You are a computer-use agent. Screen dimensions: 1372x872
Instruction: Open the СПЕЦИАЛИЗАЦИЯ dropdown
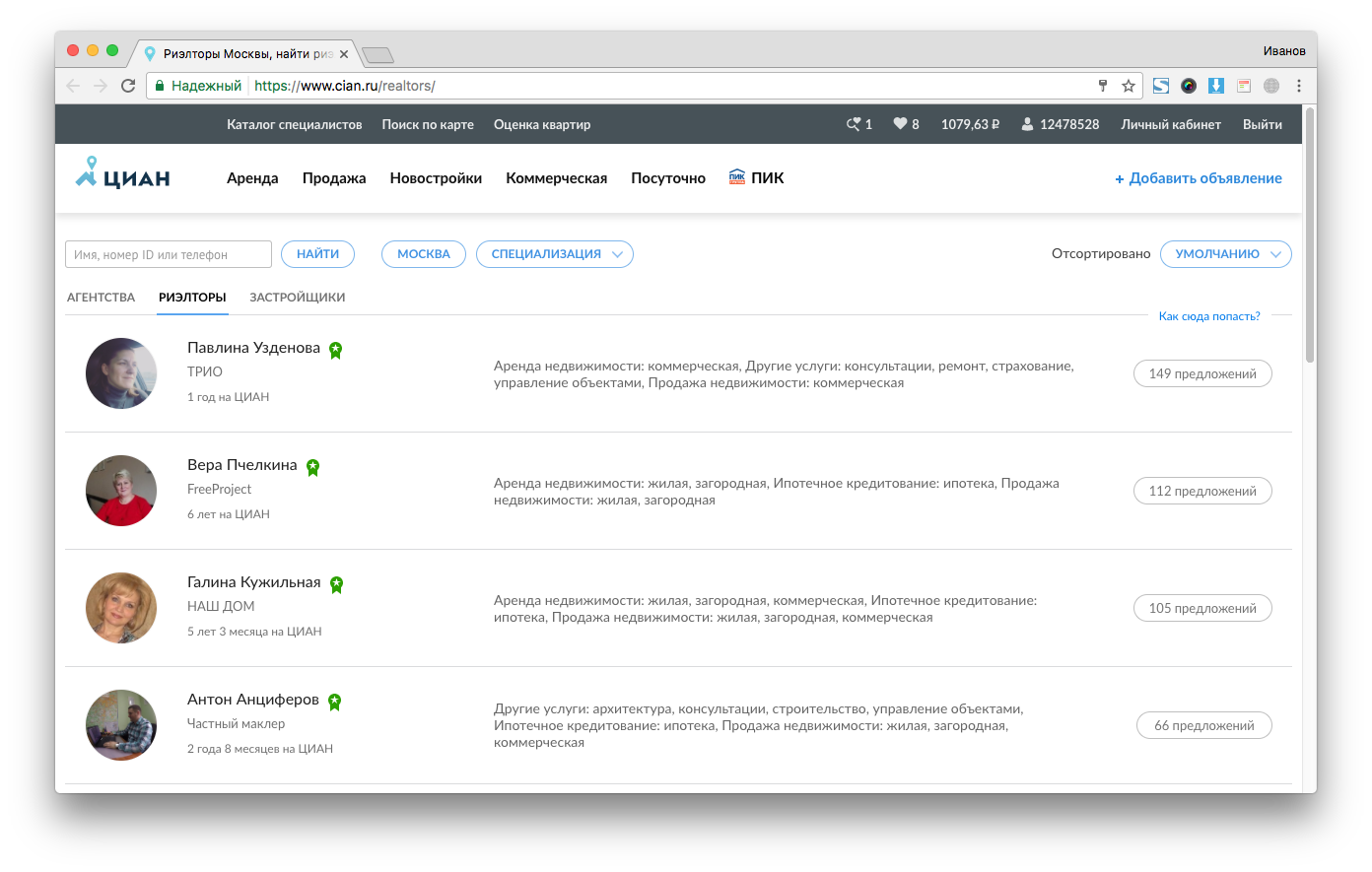(x=555, y=254)
